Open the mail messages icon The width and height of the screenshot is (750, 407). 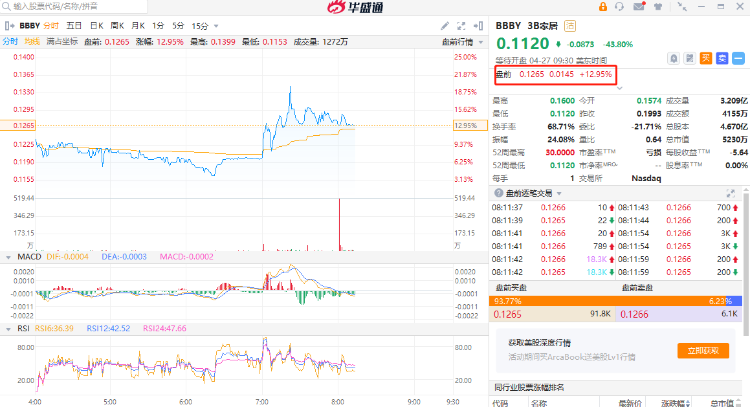coord(639,6)
